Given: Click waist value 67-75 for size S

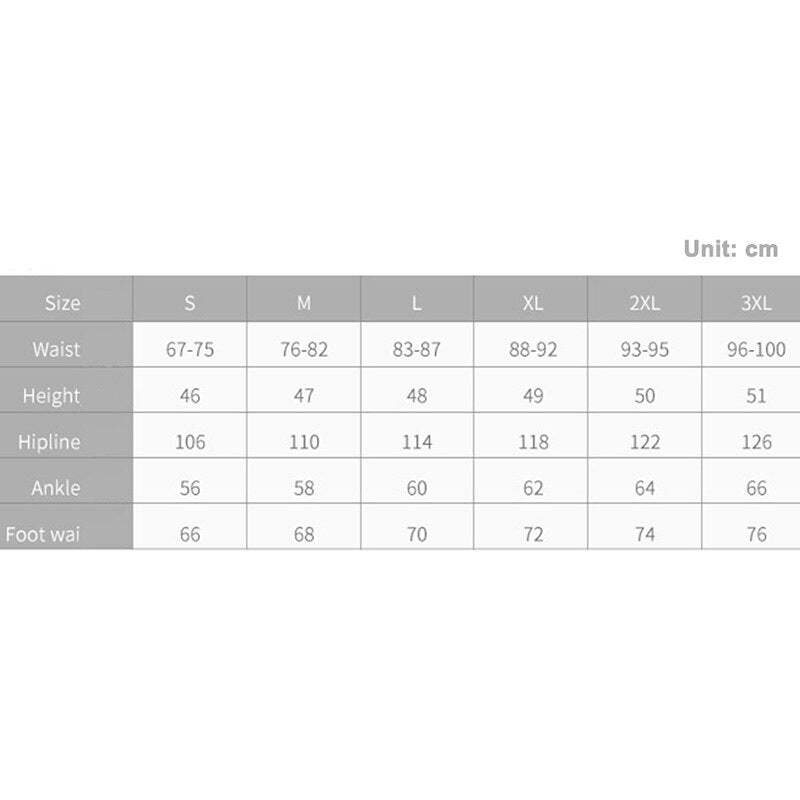Looking at the screenshot, I should point(190,349).
